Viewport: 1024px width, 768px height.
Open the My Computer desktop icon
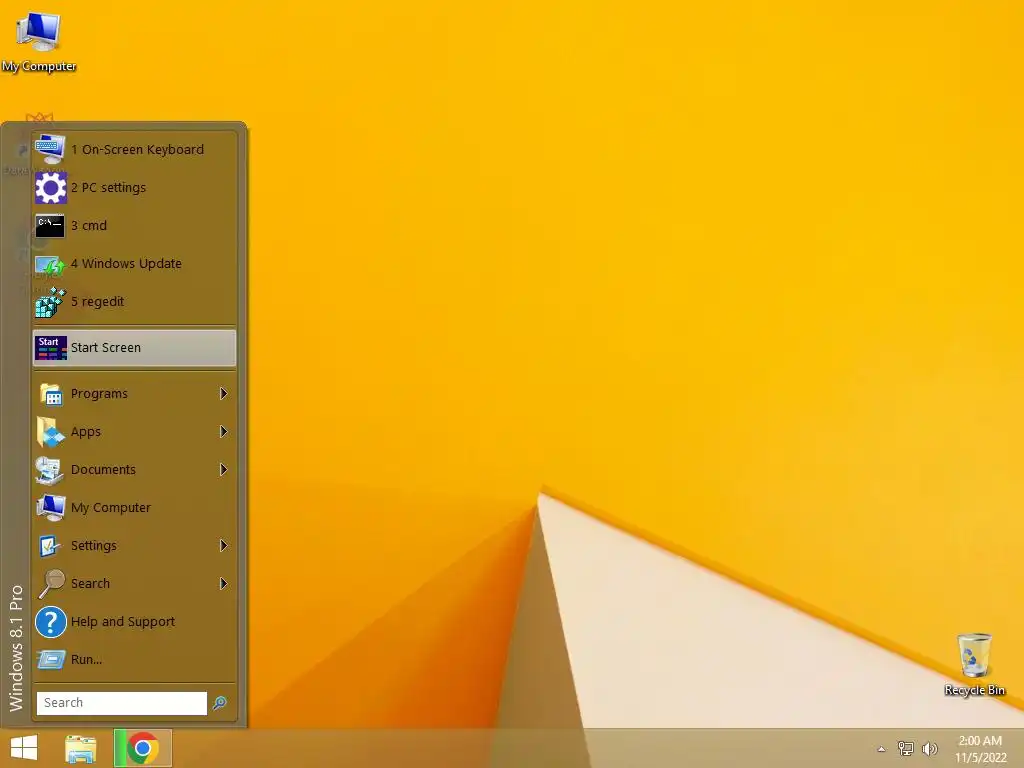(39, 40)
